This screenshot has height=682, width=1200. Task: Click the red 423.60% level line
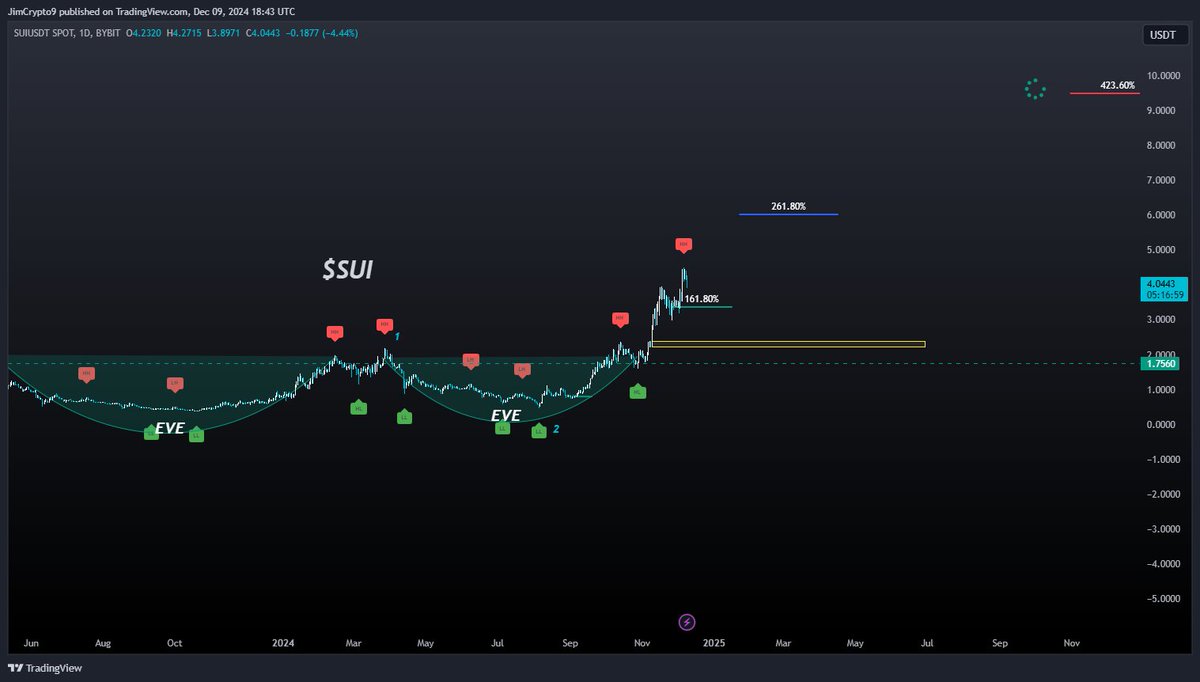click(x=1104, y=93)
